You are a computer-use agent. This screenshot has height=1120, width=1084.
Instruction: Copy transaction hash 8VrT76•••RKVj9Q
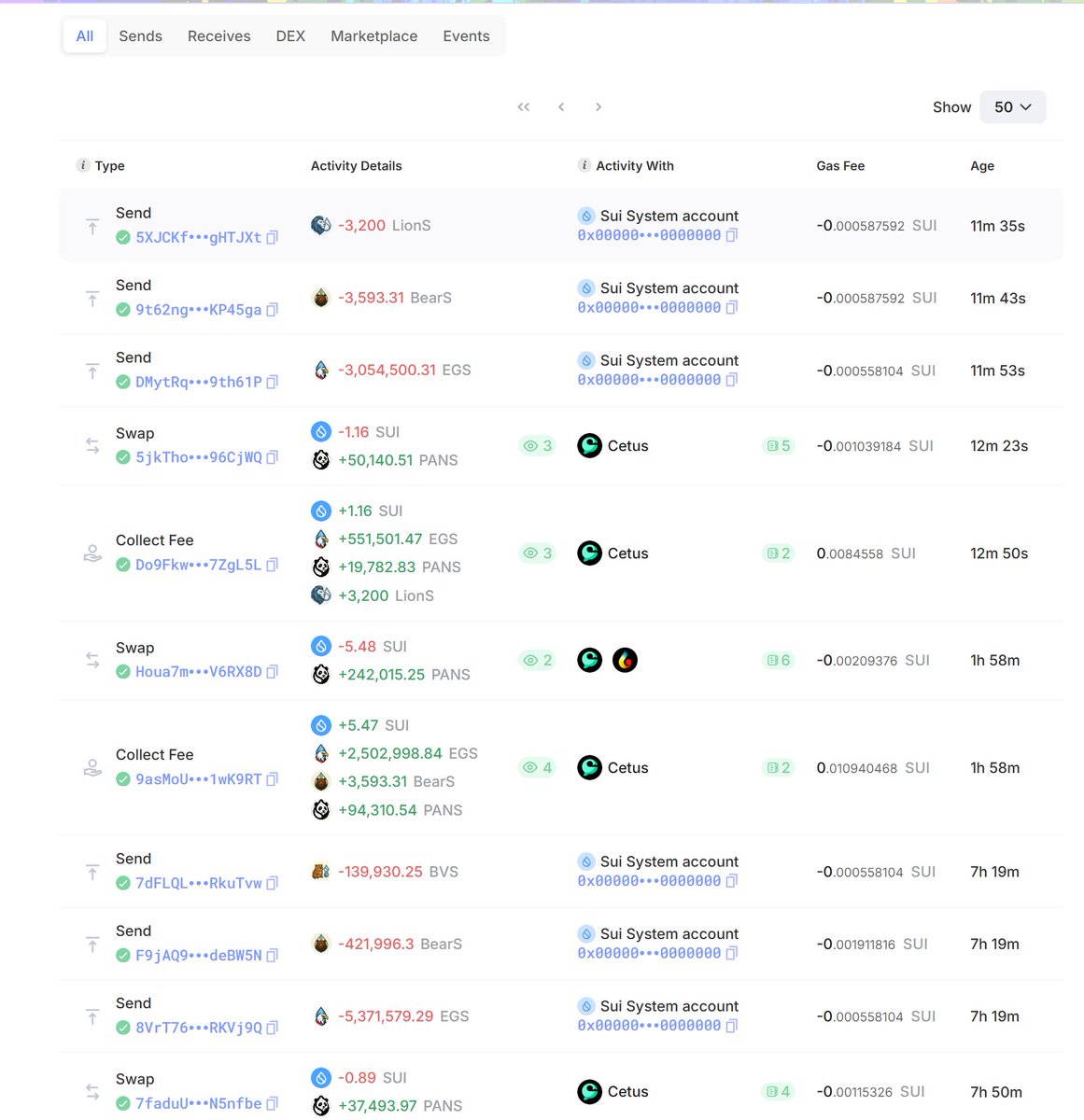(x=273, y=1028)
